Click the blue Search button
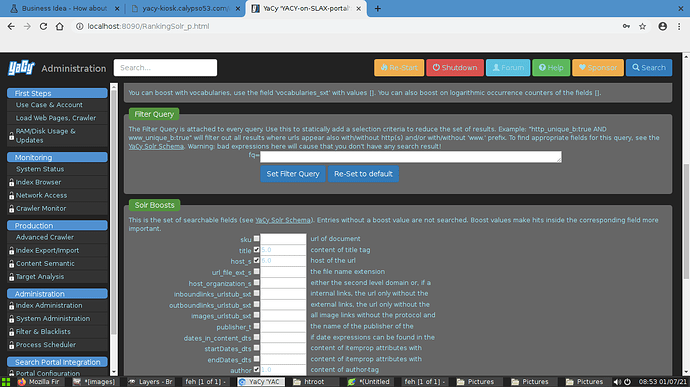The image size is (690, 387). pyautogui.click(x=649, y=68)
